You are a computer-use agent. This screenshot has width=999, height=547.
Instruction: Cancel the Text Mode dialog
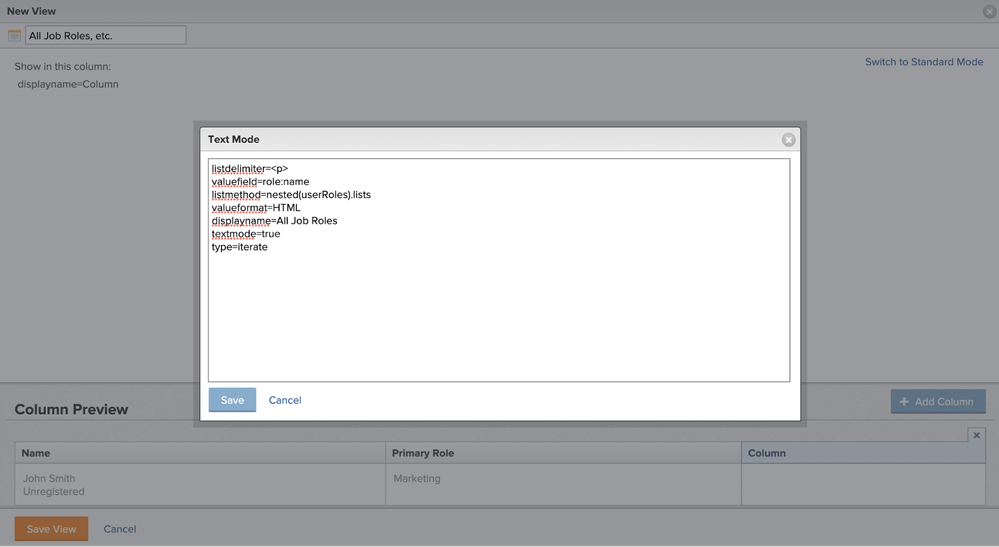tap(285, 400)
